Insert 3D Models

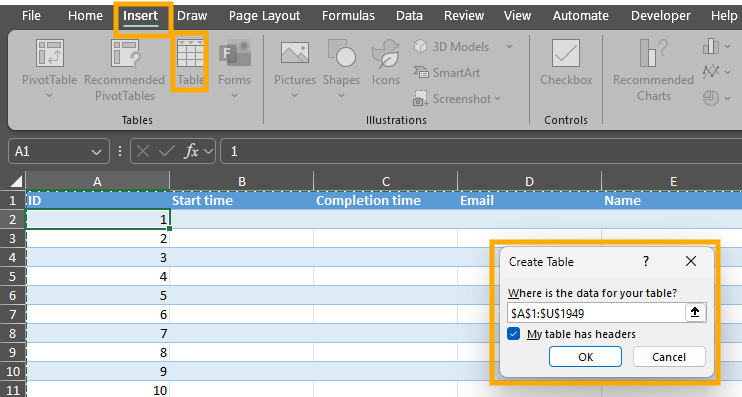click(452, 46)
